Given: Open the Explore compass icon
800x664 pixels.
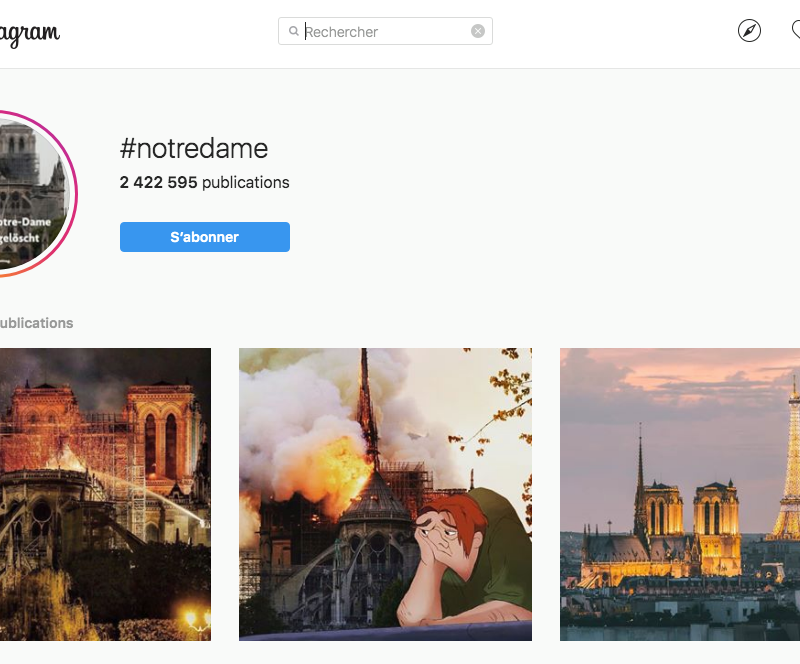Looking at the screenshot, I should [749, 32].
